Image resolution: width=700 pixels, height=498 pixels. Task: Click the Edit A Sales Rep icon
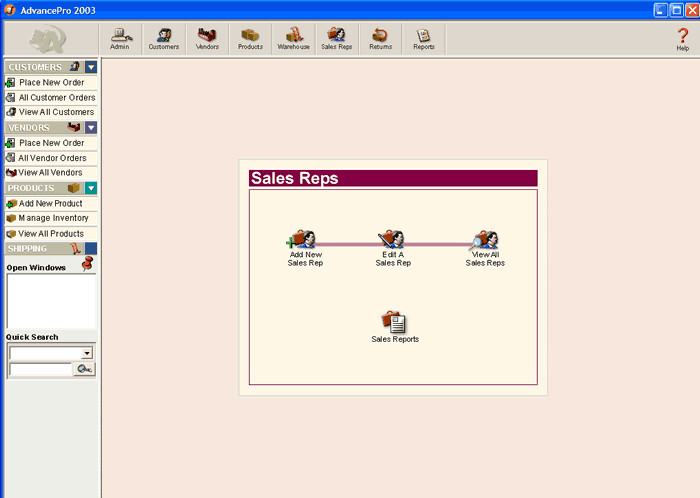click(391, 239)
